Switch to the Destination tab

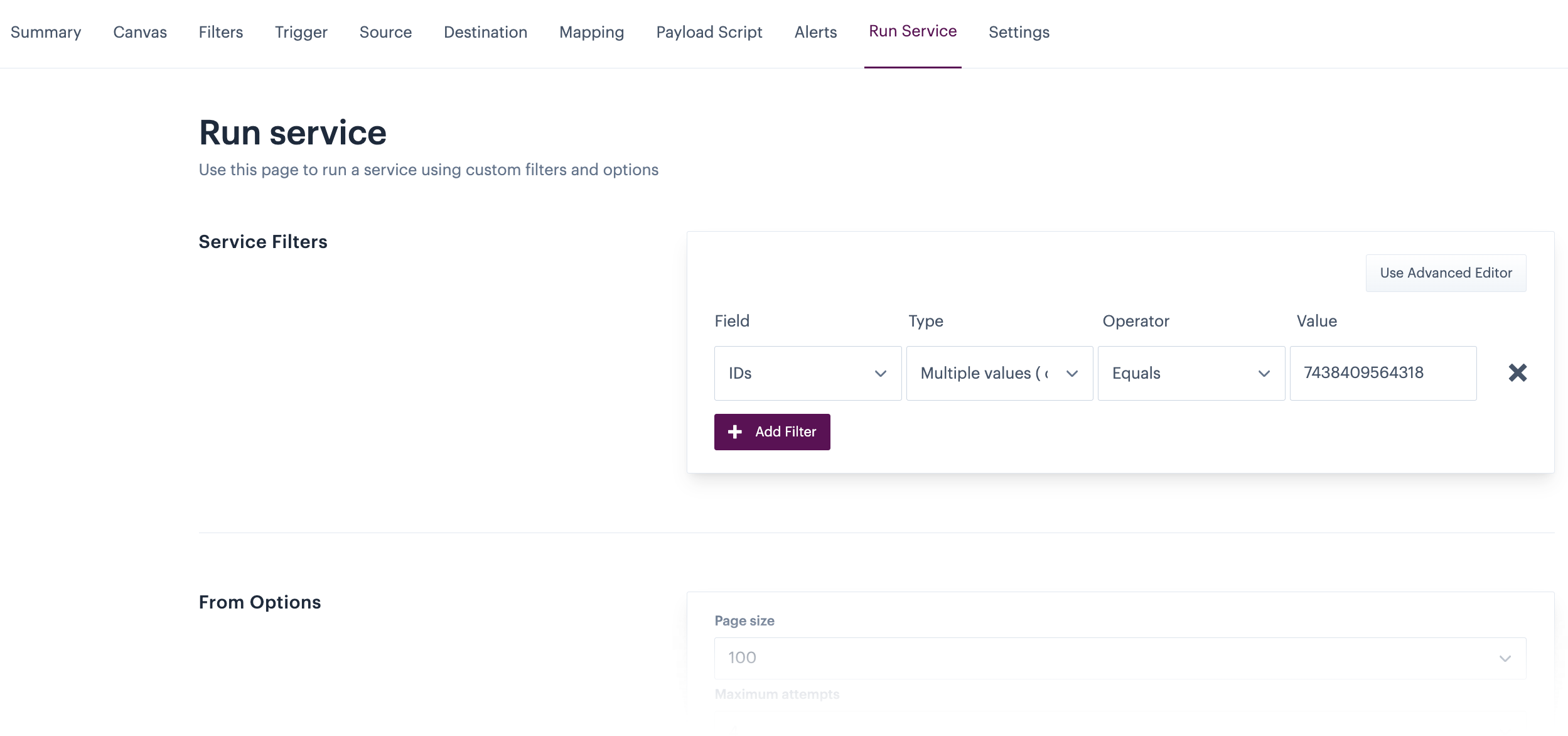pos(485,33)
